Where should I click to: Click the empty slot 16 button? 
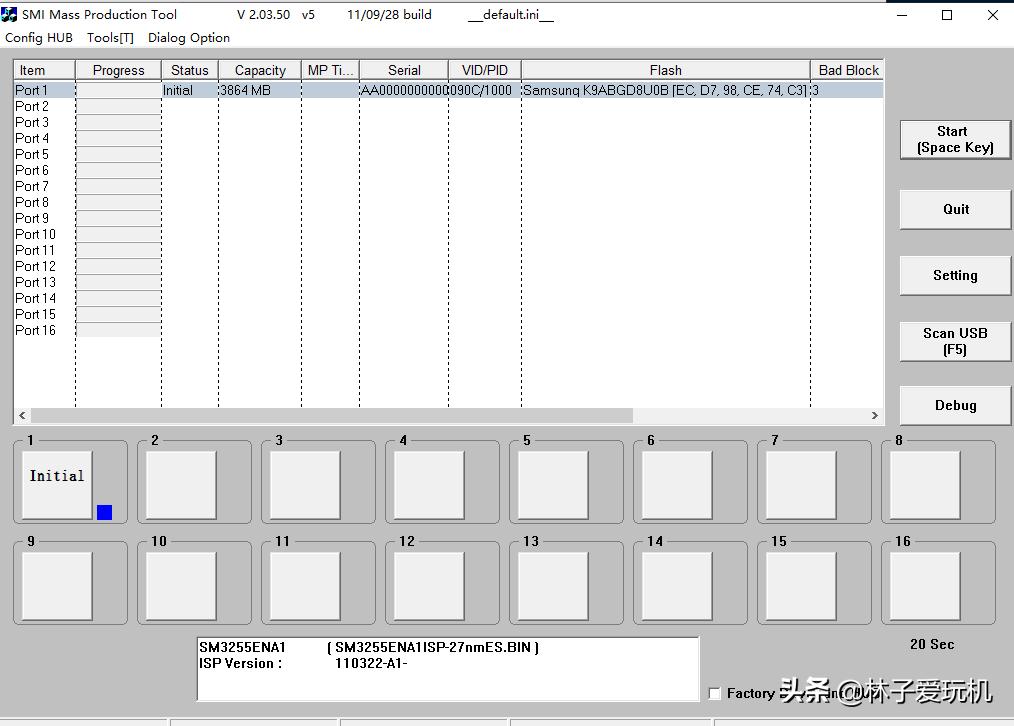(x=925, y=586)
